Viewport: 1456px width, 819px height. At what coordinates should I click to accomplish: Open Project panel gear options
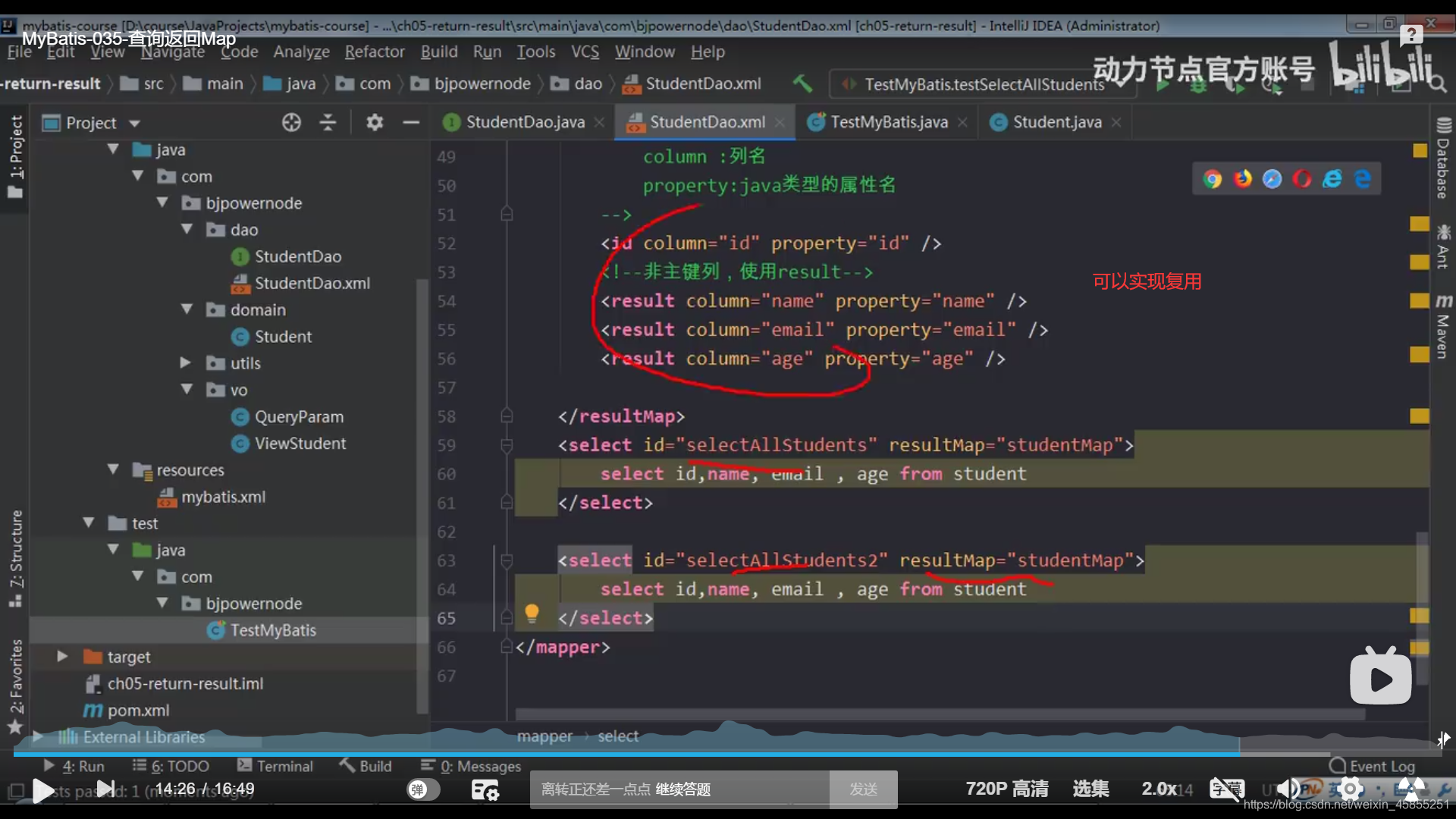(x=375, y=122)
